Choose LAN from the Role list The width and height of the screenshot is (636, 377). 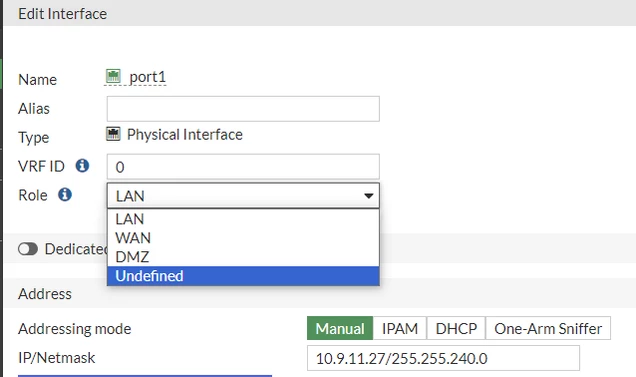point(243,219)
